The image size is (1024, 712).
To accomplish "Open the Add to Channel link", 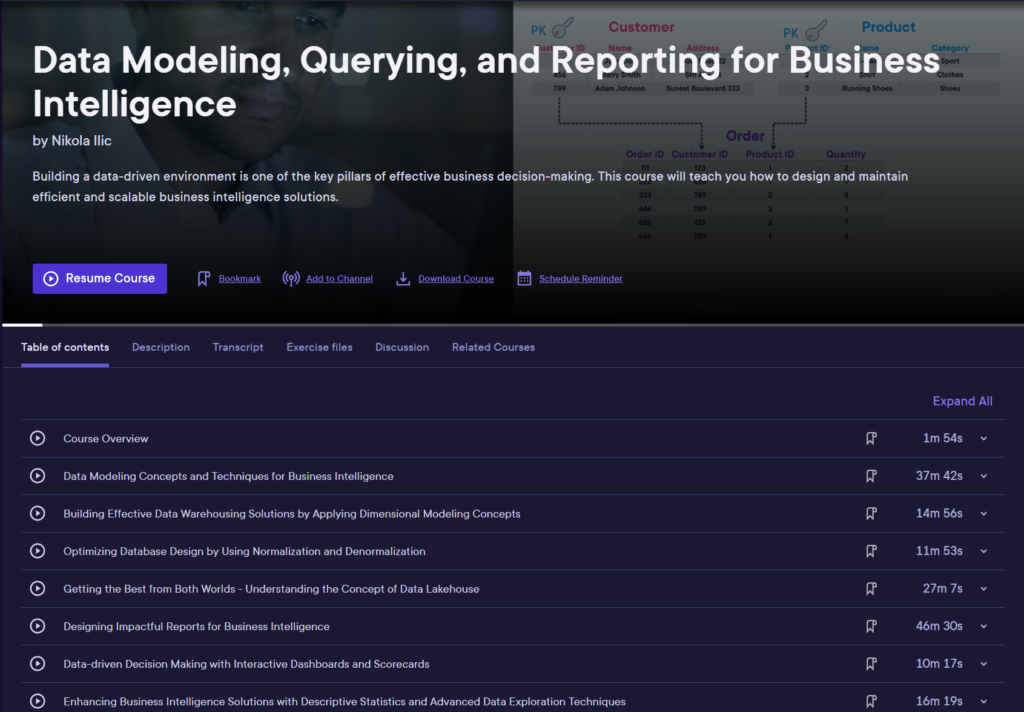I will click(x=340, y=279).
